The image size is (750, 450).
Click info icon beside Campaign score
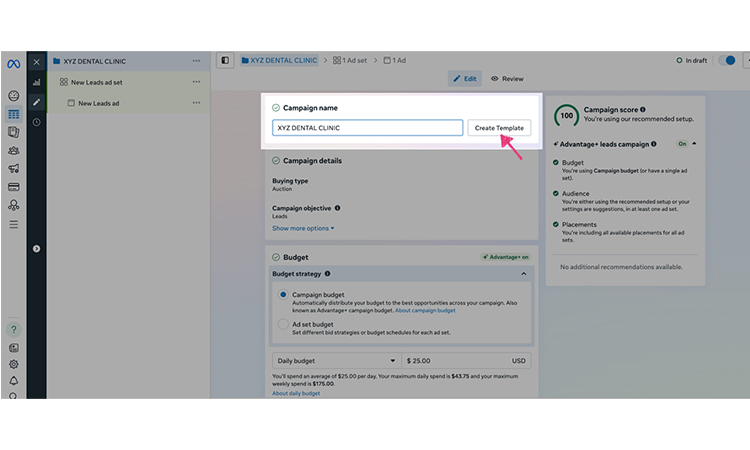tap(643, 110)
